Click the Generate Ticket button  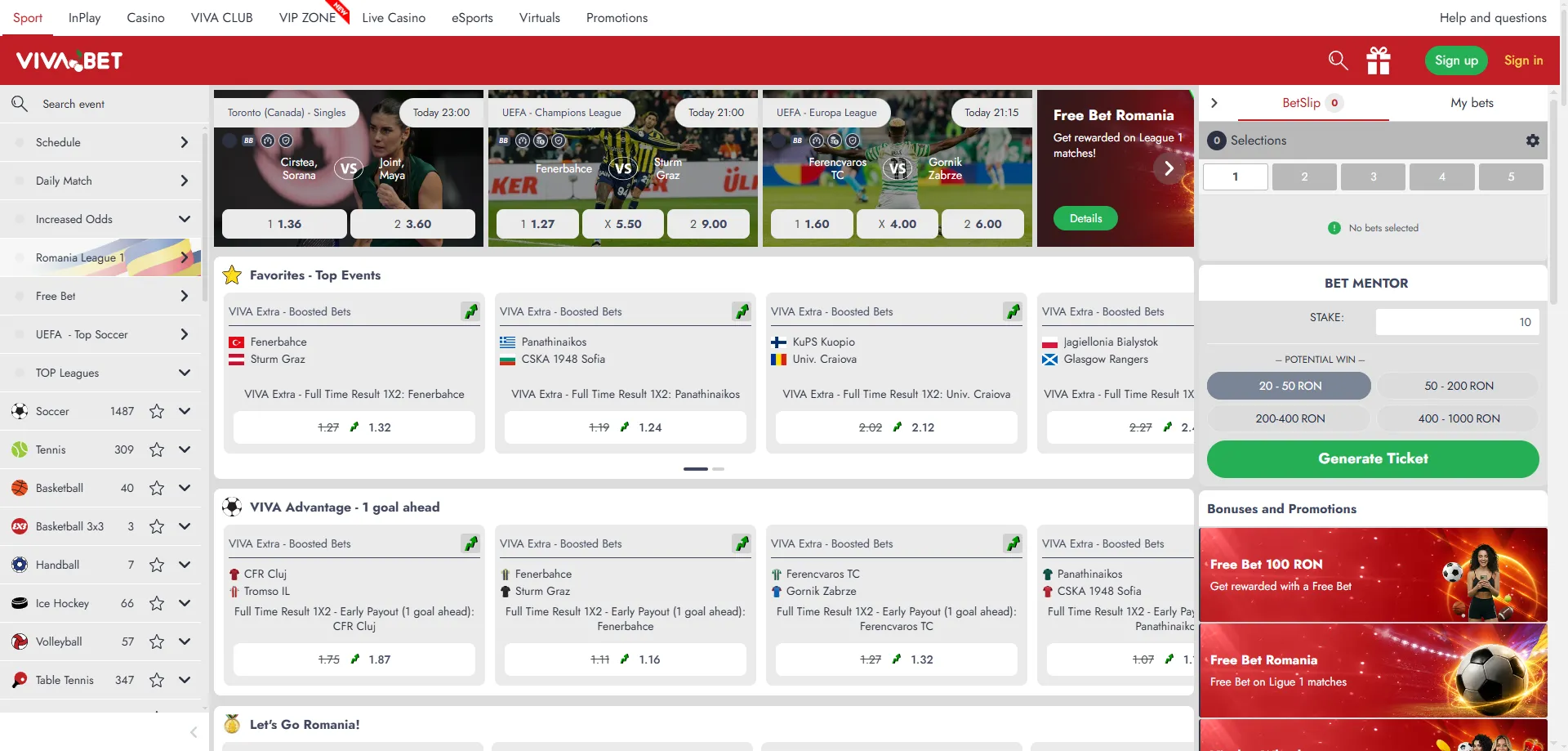pos(1373,458)
